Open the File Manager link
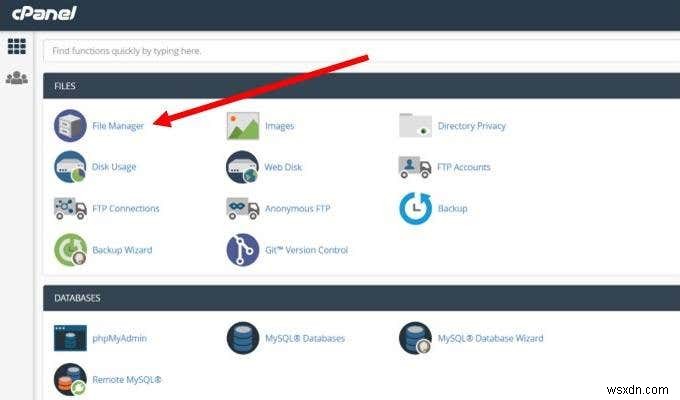 coord(118,126)
